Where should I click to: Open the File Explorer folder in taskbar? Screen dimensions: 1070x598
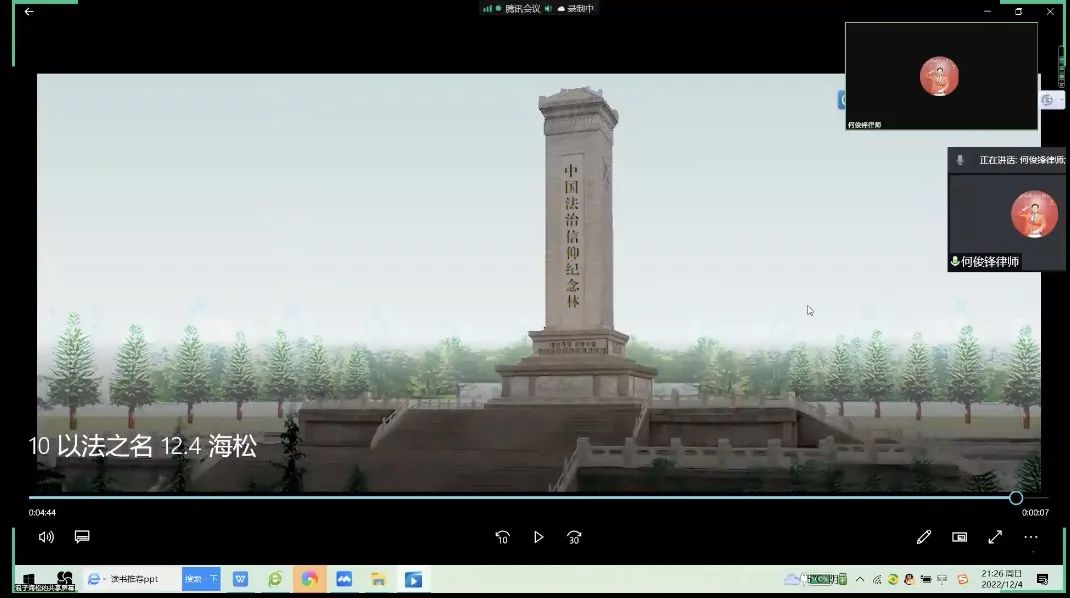click(378, 579)
